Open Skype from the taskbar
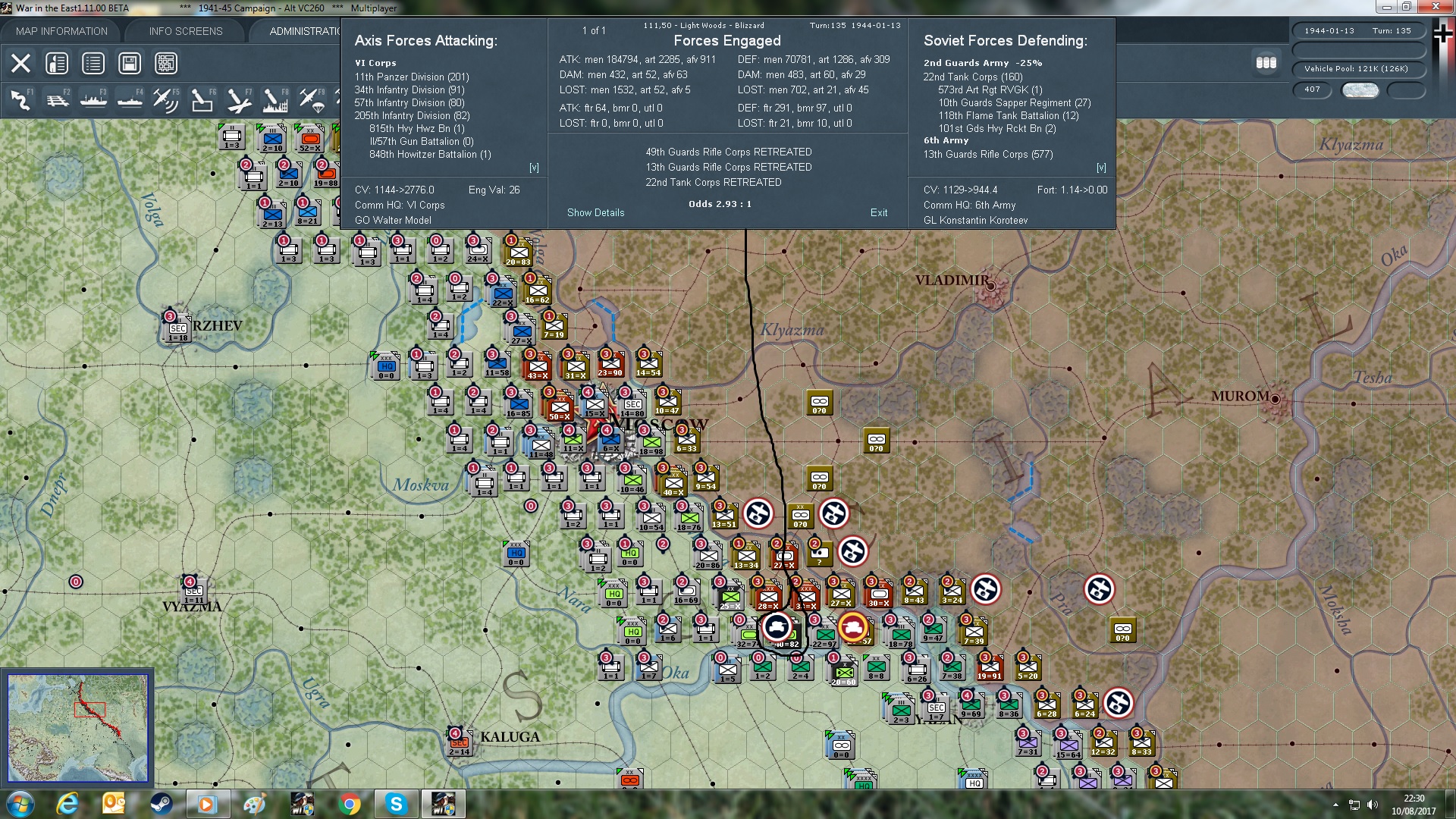This screenshot has width=1456, height=819. pyautogui.click(x=396, y=804)
